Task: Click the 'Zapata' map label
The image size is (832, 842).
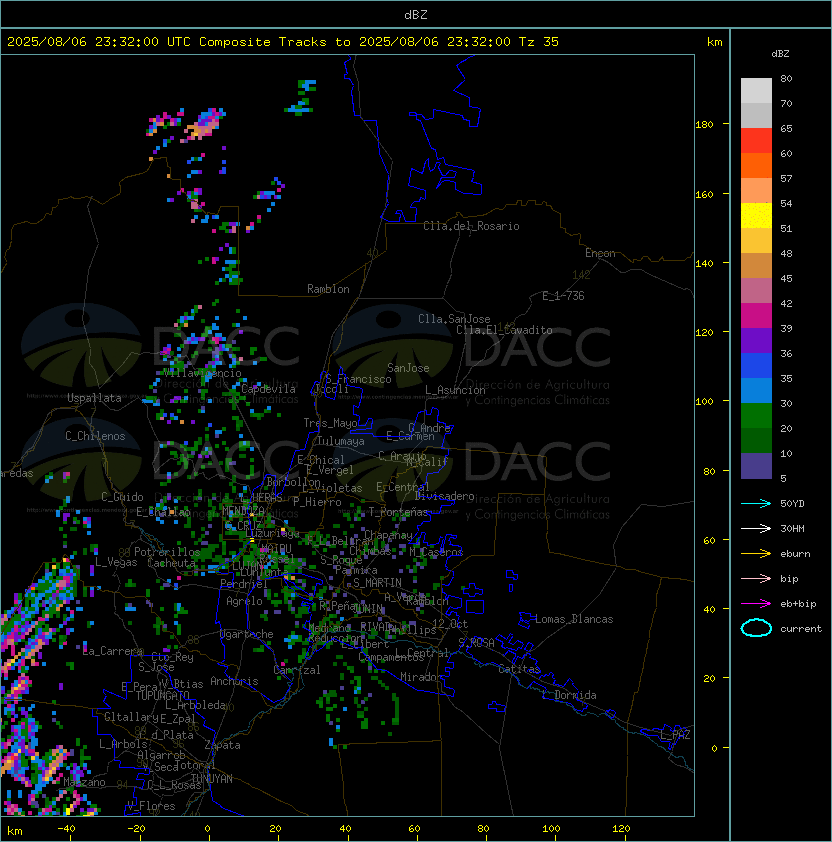Action: pyautogui.click(x=222, y=745)
